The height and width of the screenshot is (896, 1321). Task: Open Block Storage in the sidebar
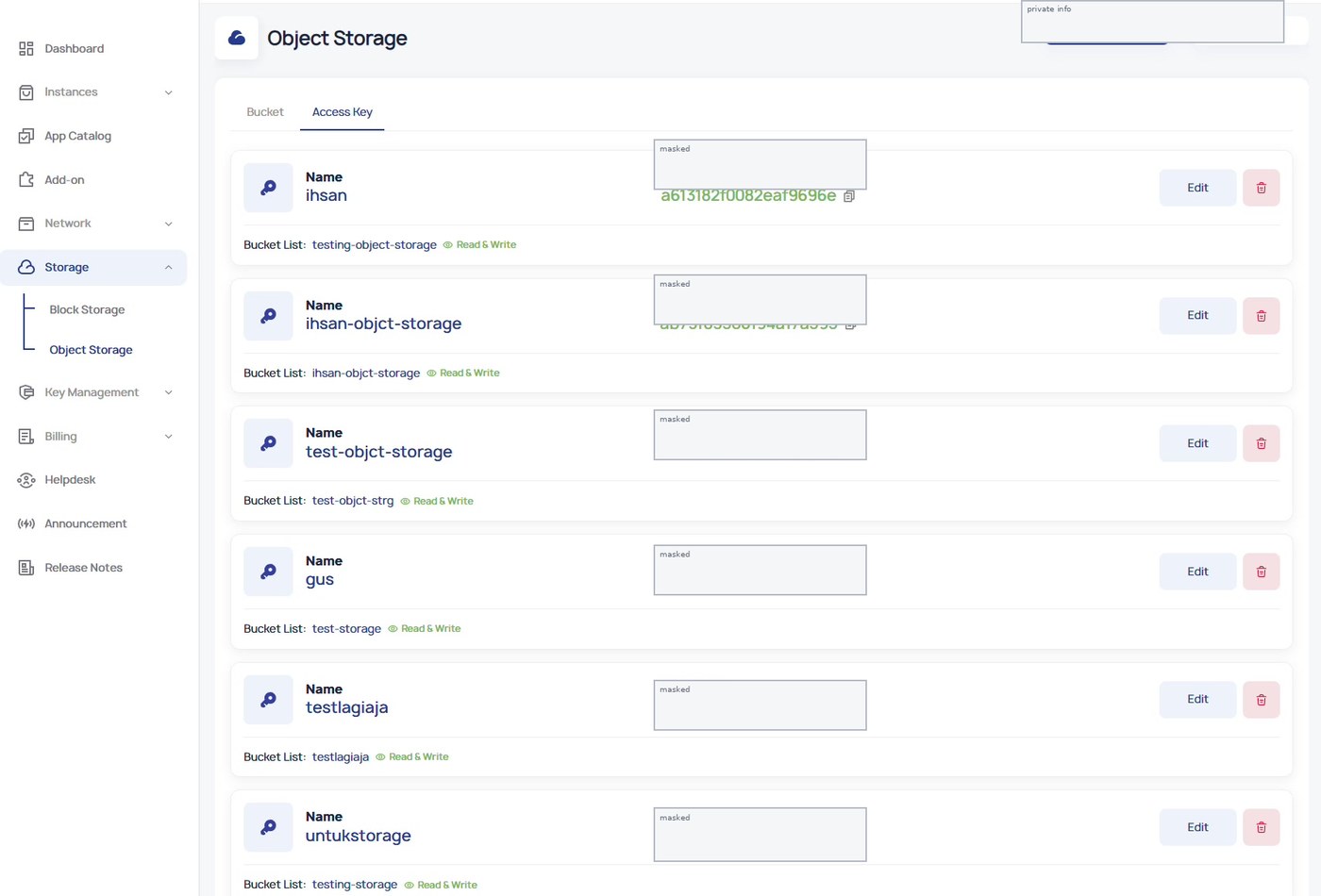[87, 309]
